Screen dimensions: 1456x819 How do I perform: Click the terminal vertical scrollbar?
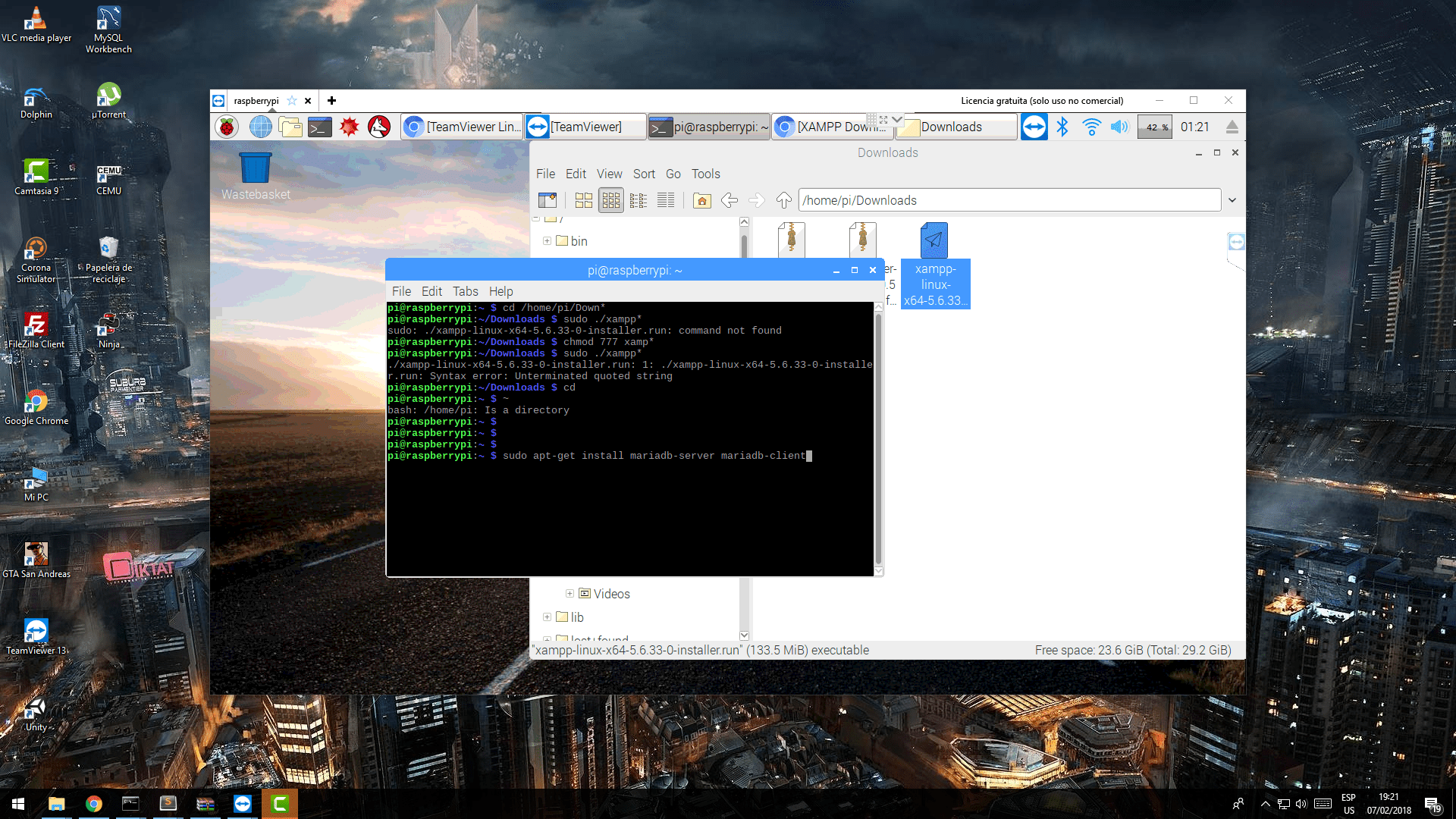[x=878, y=440]
